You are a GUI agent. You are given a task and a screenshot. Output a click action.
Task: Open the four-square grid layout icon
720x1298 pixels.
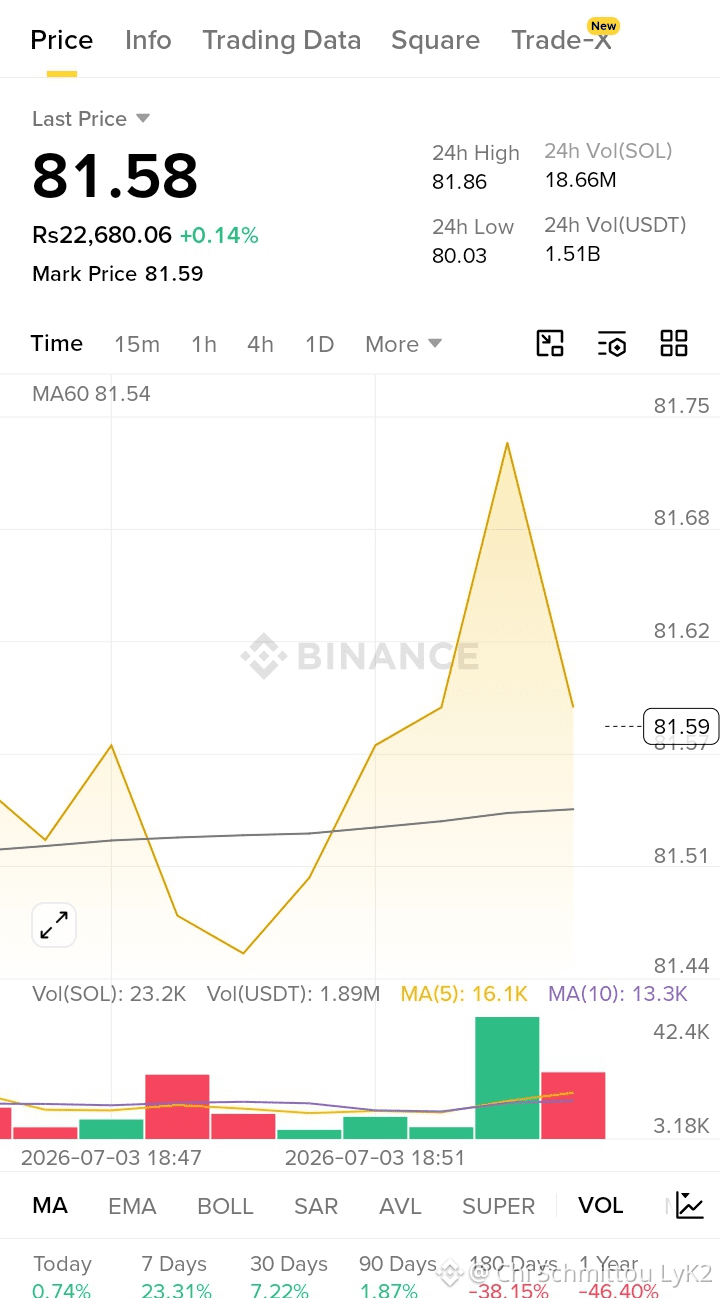(674, 343)
